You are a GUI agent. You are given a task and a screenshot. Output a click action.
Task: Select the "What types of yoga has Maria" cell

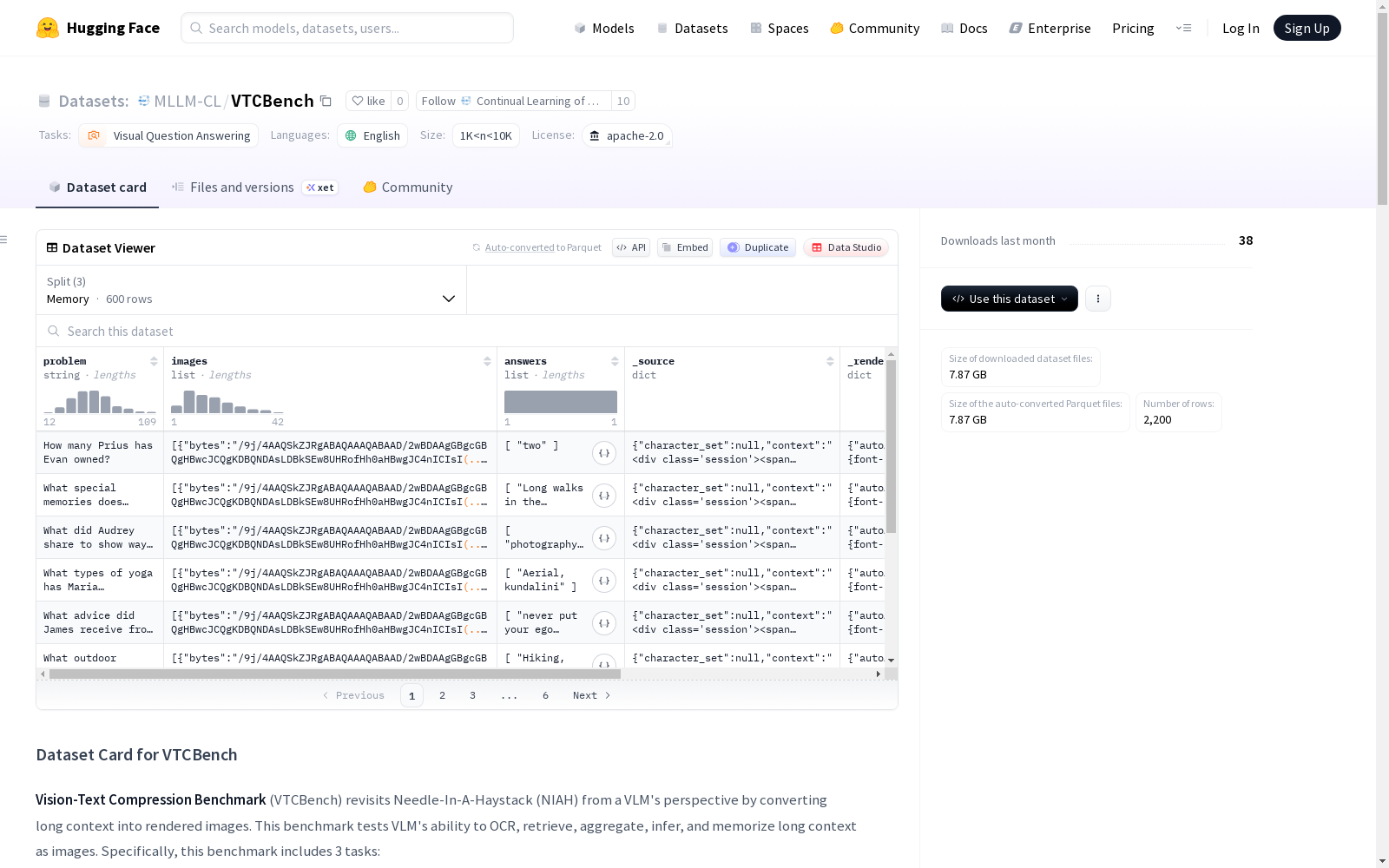click(x=100, y=580)
